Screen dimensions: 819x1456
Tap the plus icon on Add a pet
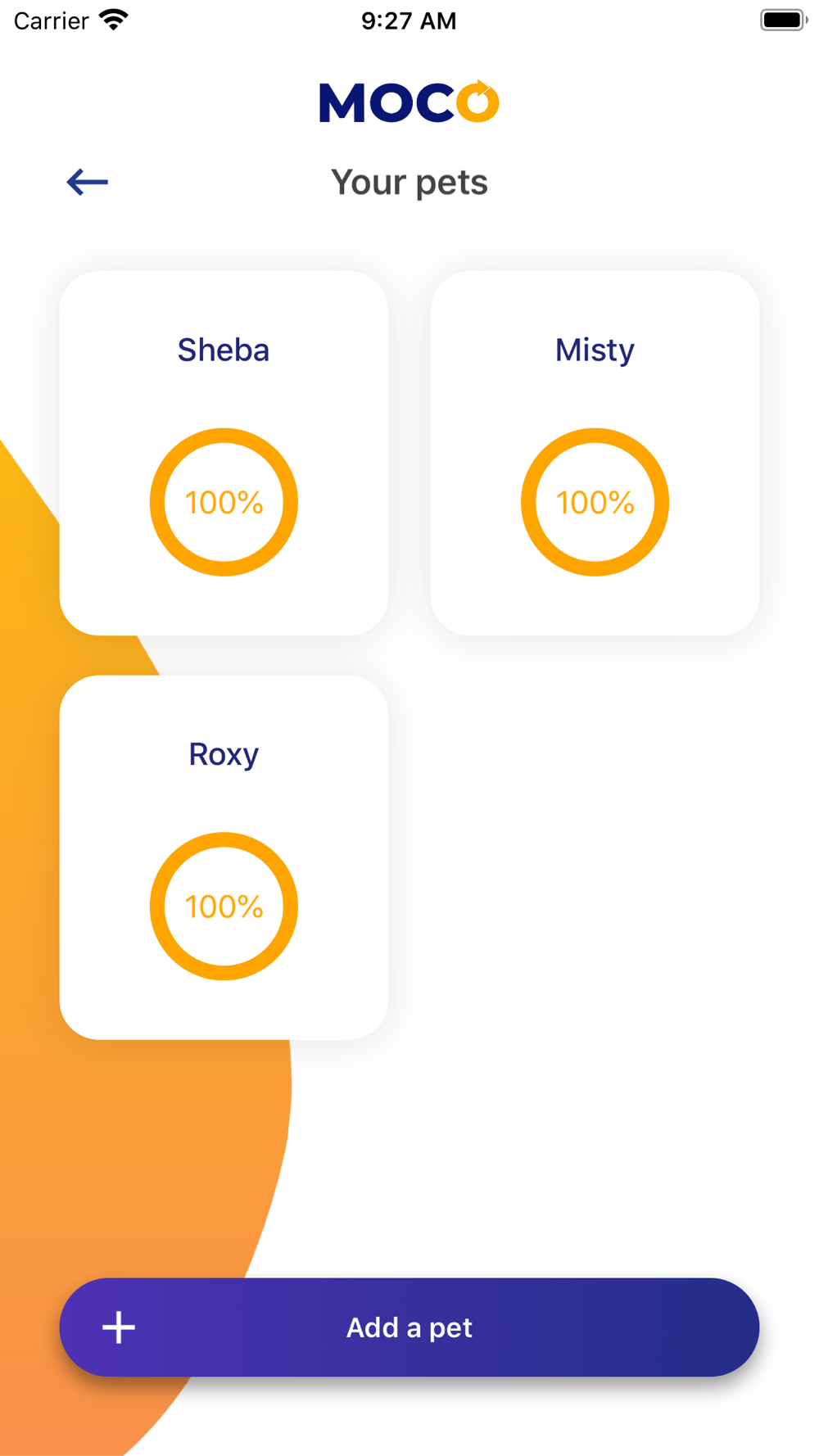[x=119, y=1327]
